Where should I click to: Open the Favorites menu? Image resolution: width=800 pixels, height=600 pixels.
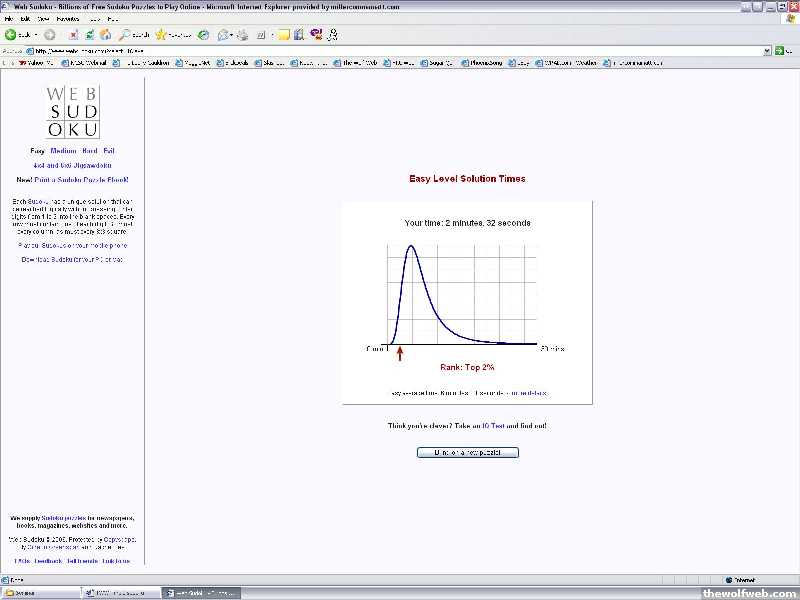[68, 19]
